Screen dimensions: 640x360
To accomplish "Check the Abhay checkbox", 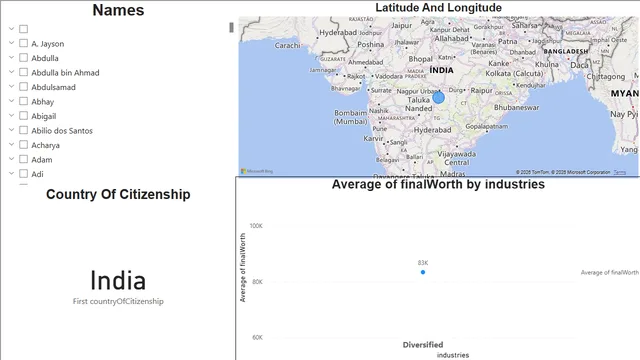I will (24, 101).
